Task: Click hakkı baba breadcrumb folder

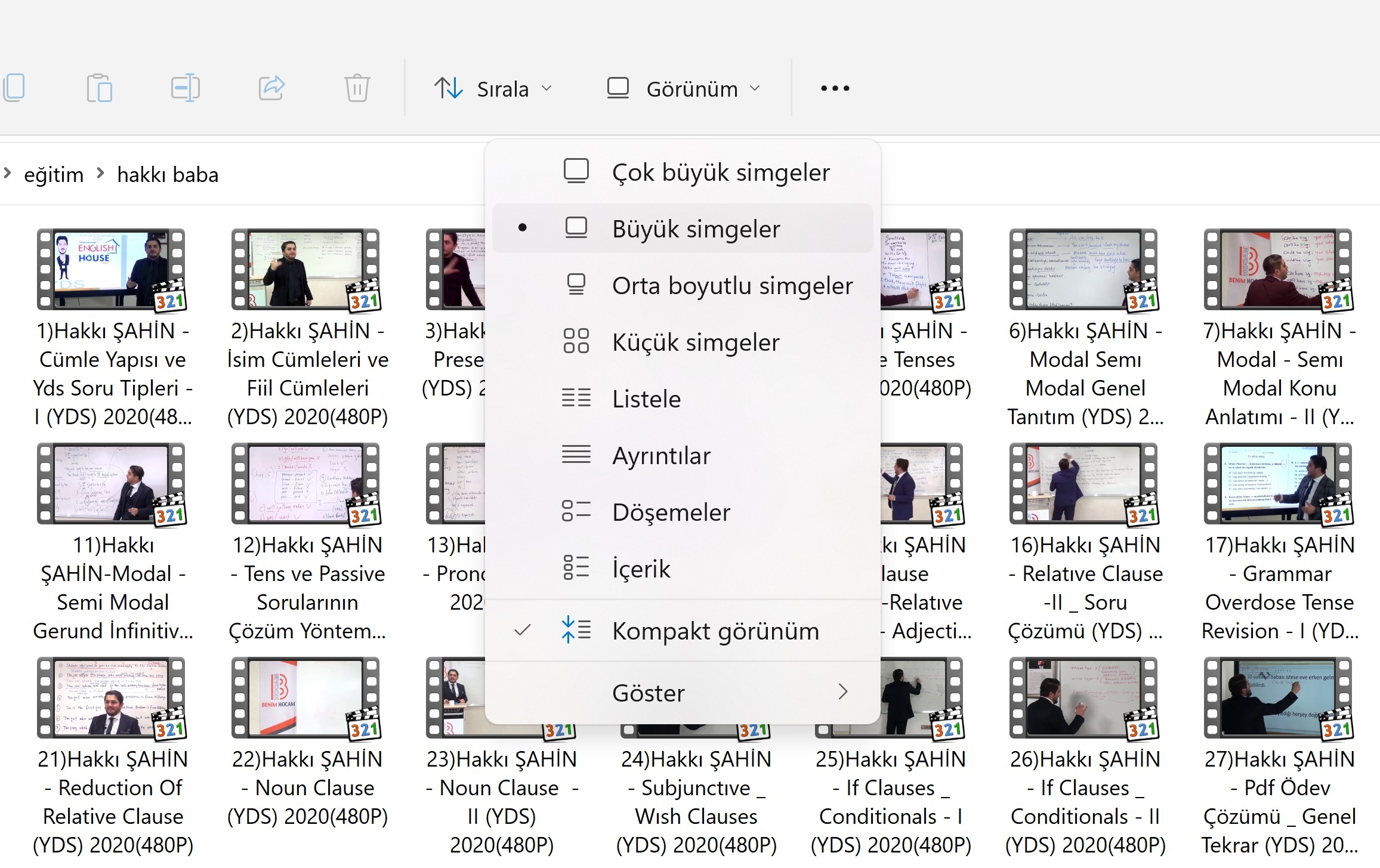Action: pyautogui.click(x=168, y=175)
